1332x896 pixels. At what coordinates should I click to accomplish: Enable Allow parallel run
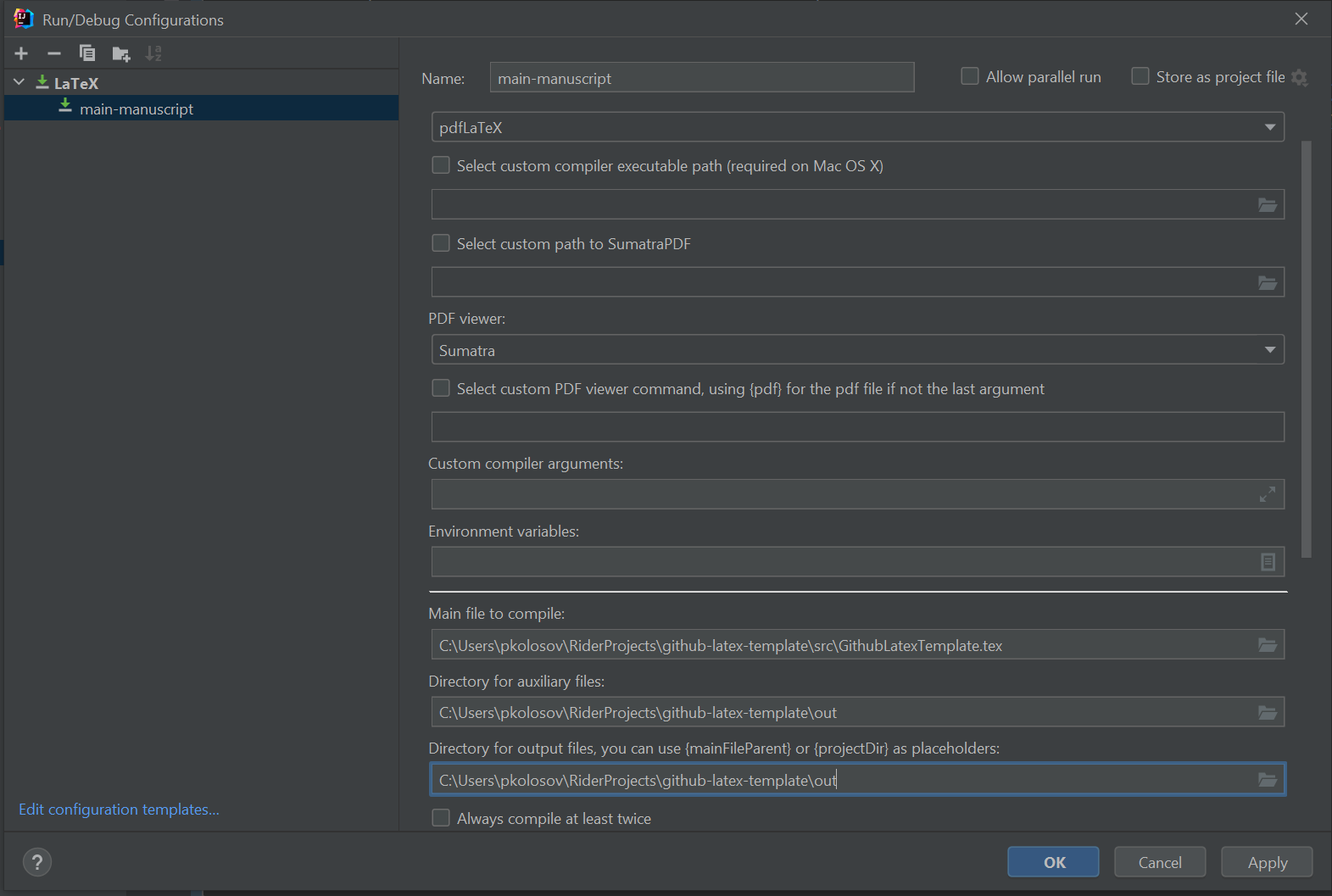click(x=970, y=76)
